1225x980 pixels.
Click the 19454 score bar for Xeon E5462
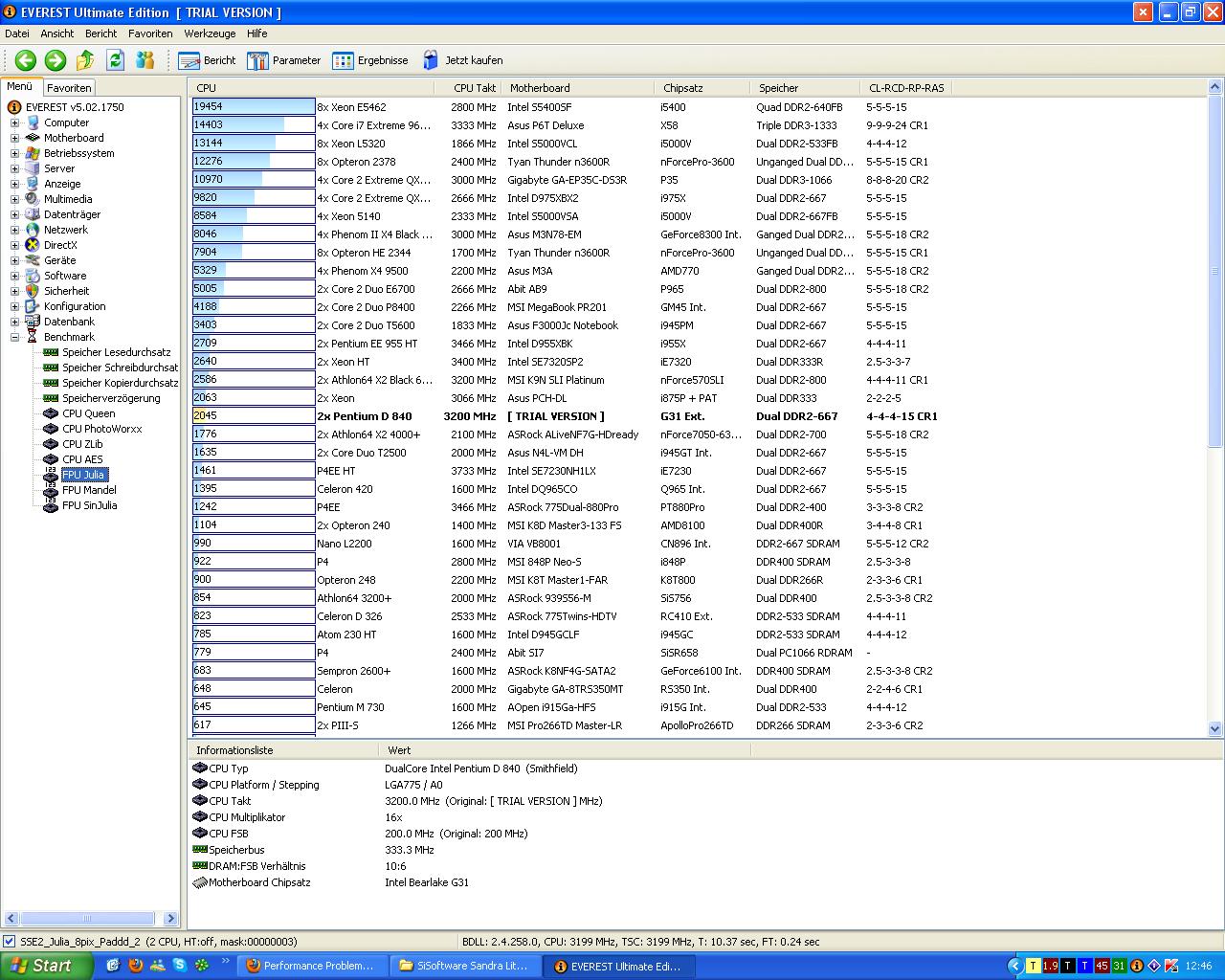254,107
